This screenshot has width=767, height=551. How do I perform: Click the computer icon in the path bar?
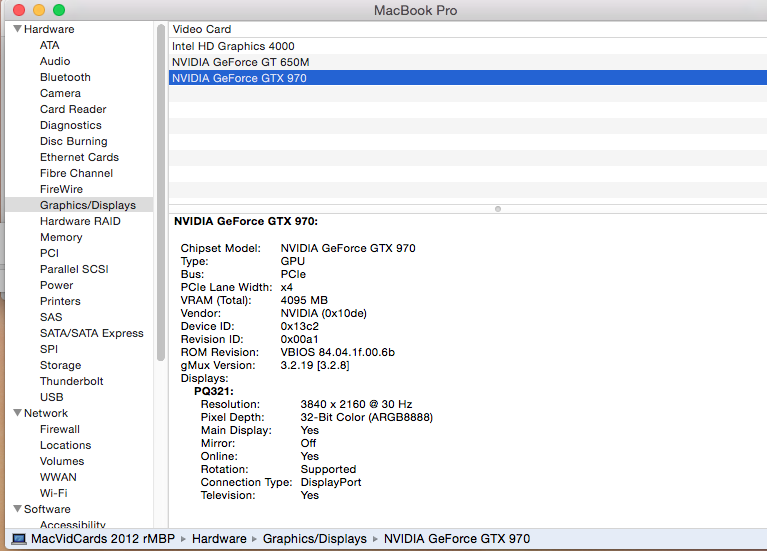[x=19, y=539]
